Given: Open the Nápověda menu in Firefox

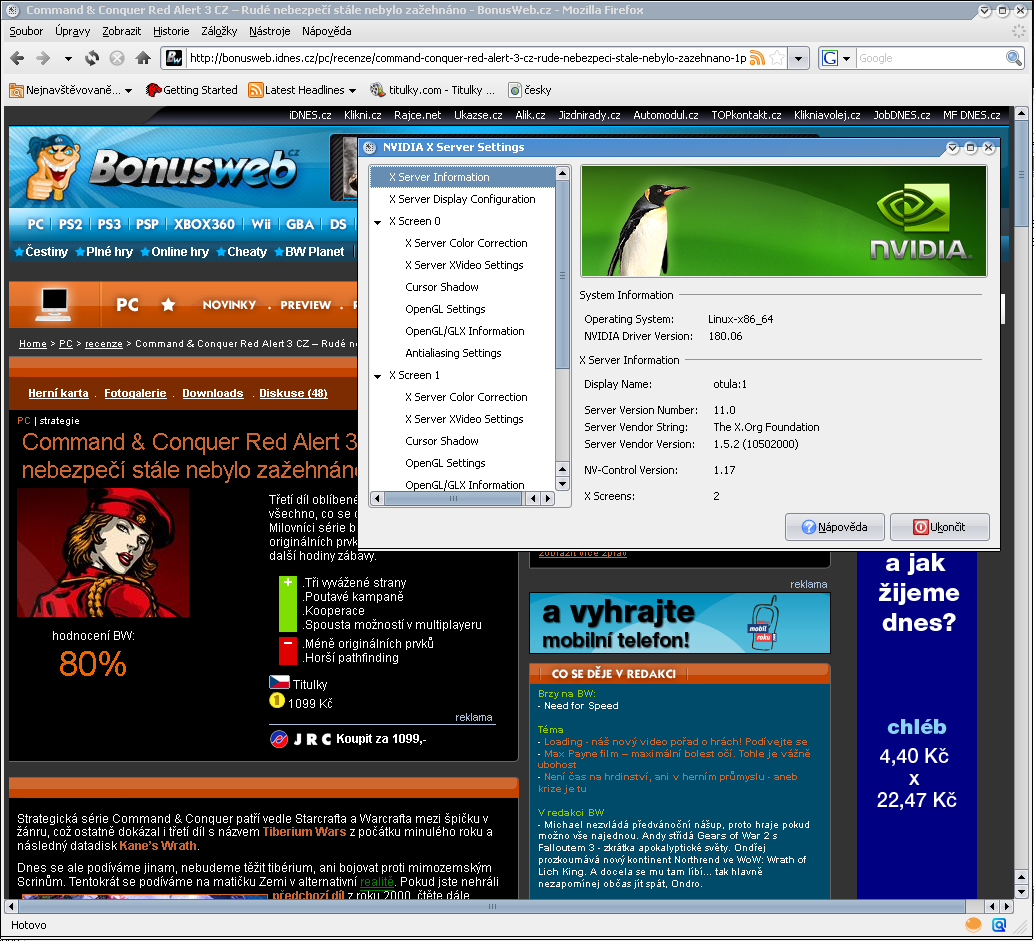Looking at the screenshot, I should pos(326,31).
